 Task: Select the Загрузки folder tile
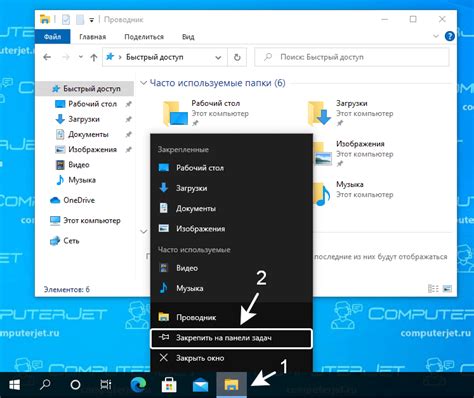[351, 113]
